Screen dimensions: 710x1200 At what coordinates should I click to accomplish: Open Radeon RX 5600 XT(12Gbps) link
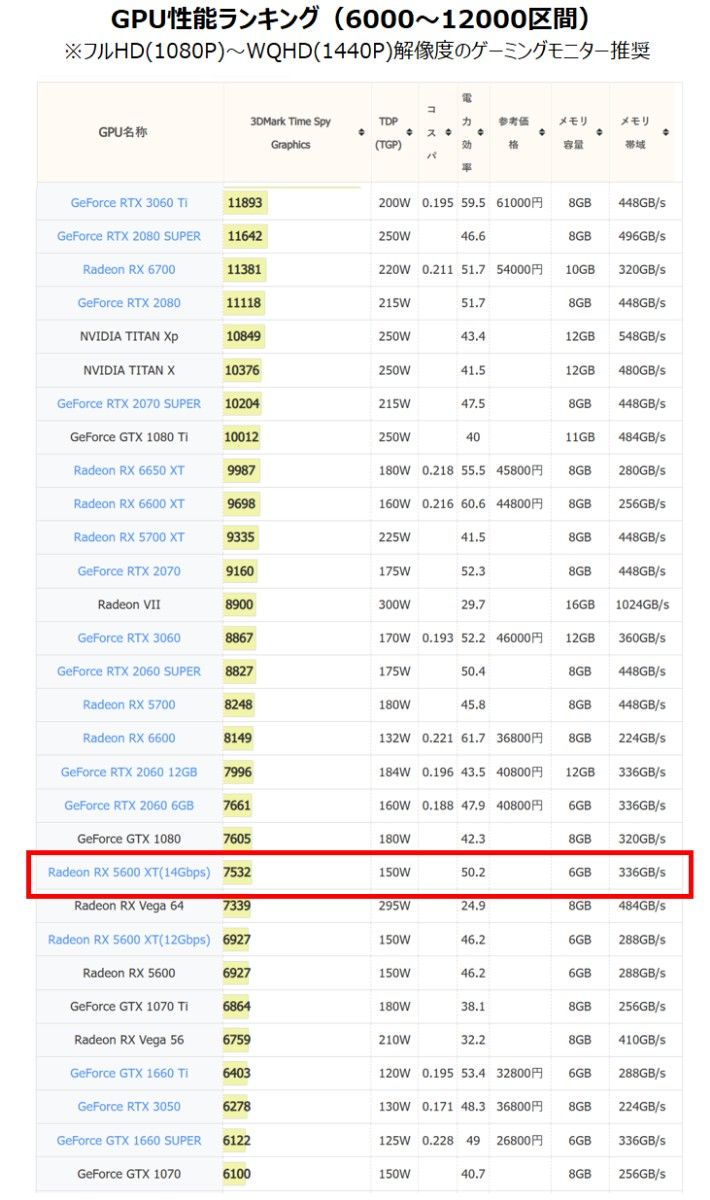[129, 940]
